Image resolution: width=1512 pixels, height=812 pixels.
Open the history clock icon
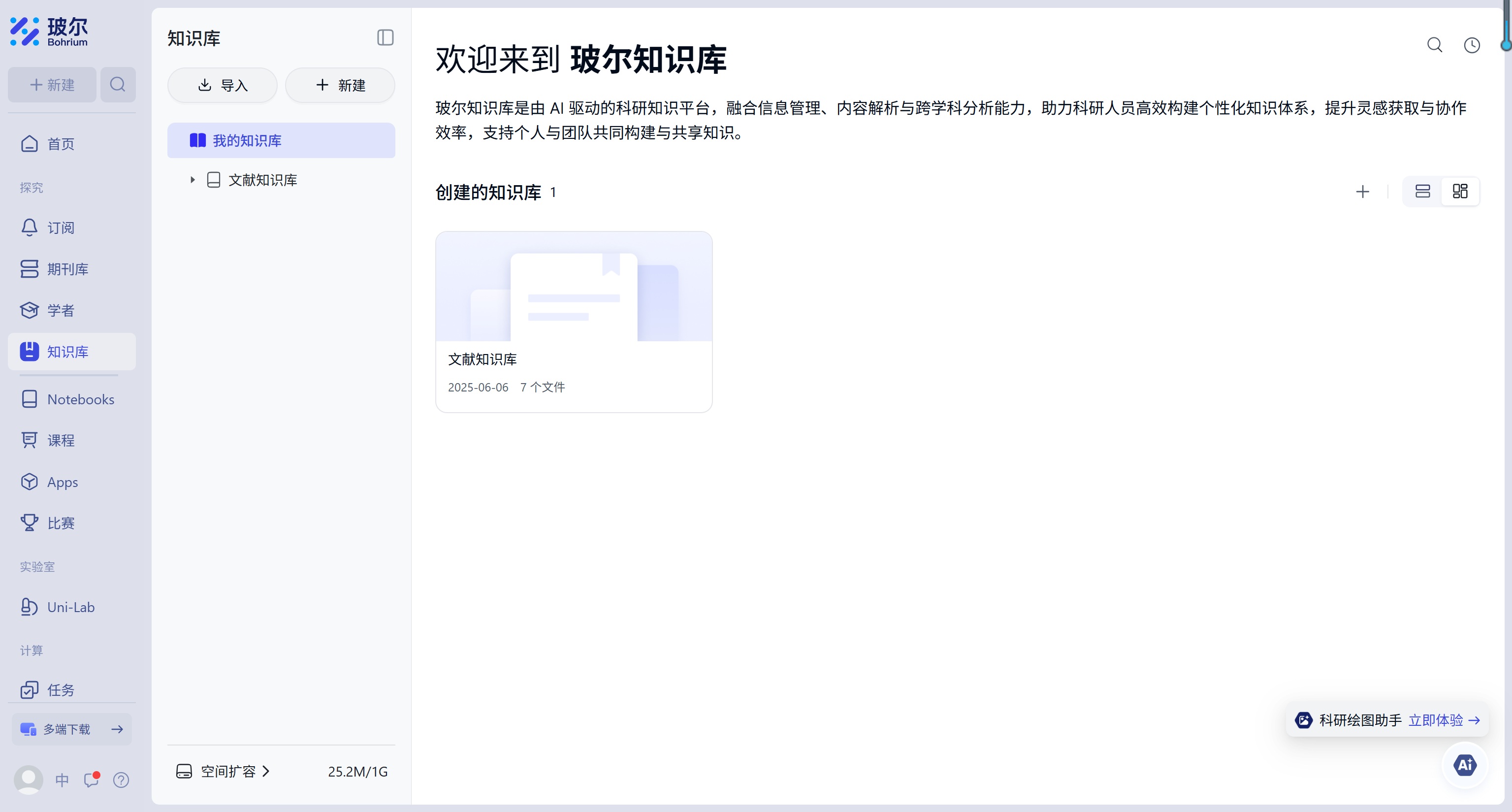1472,45
